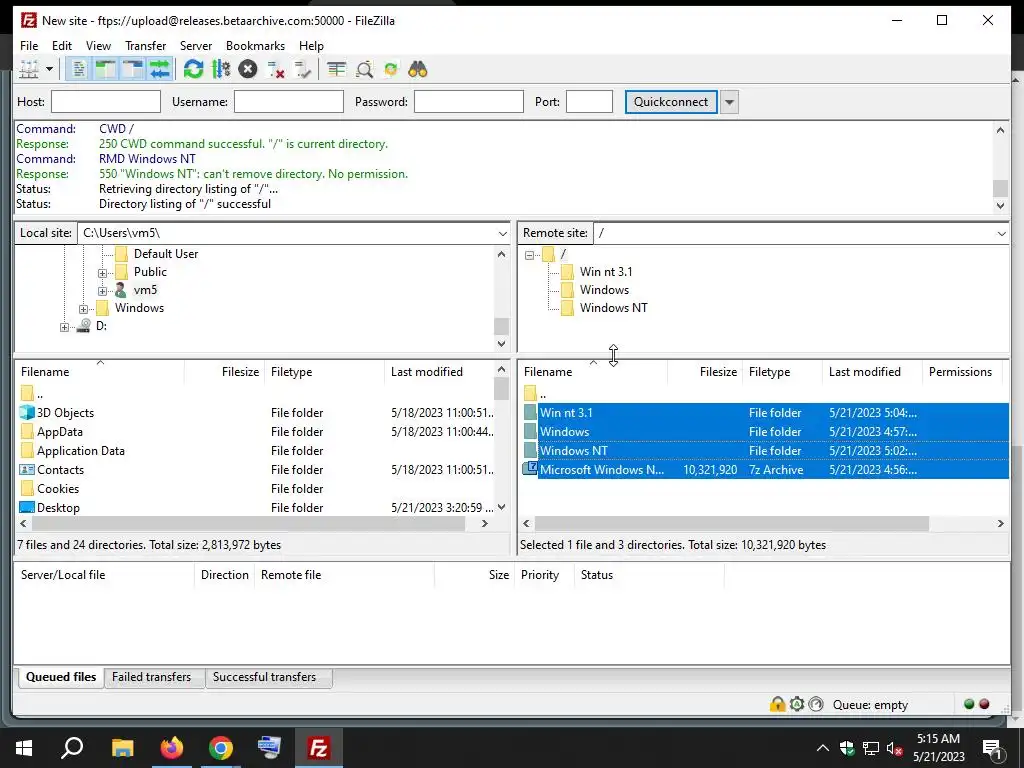This screenshot has height=768, width=1024.
Task: Toggle directory comparison
Action: coord(364,69)
